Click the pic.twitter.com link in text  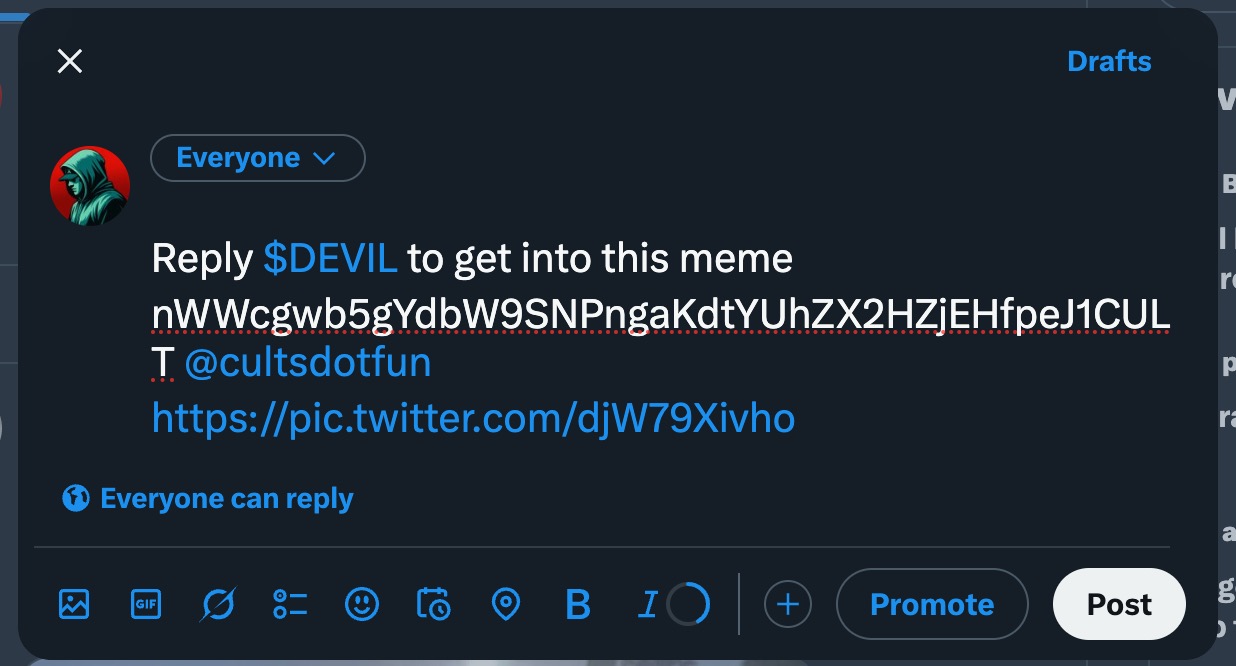tap(473, 416)
